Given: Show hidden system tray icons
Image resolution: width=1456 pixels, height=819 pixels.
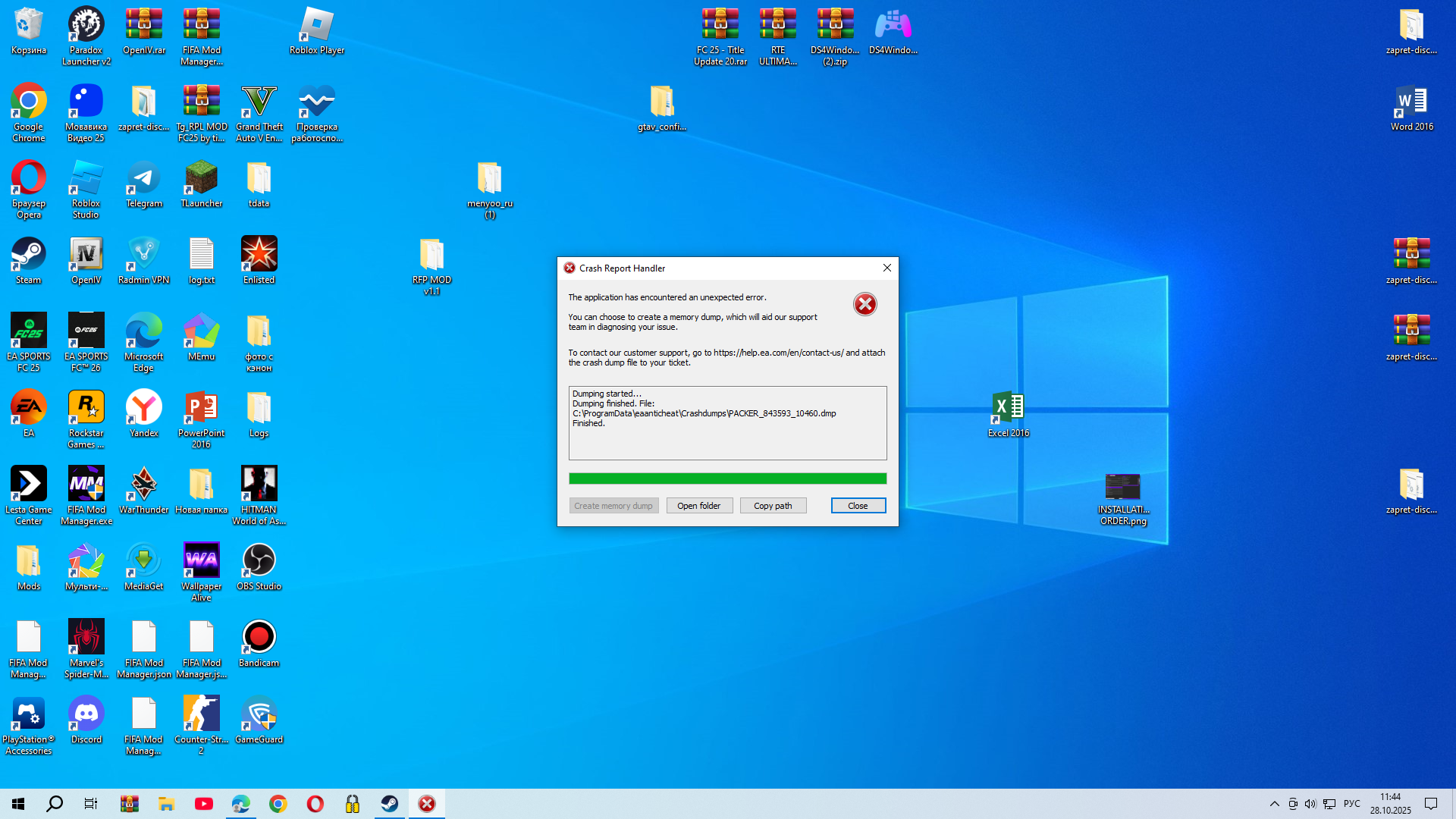Looking at the screenshot, I should pos(1274,804).
